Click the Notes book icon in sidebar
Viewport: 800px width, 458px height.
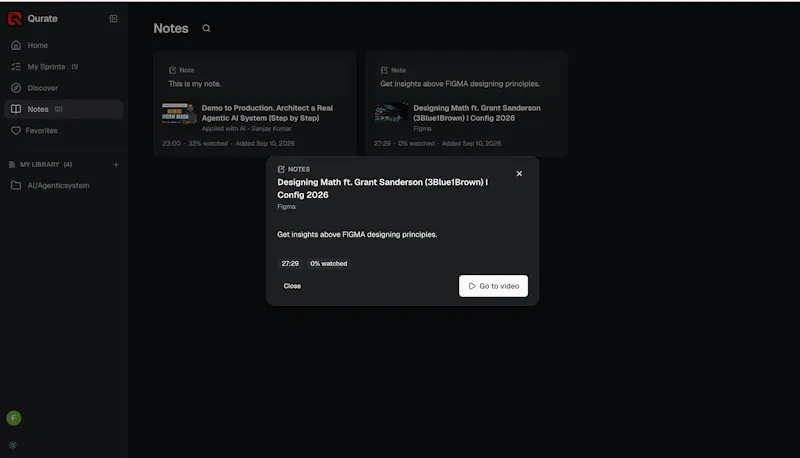click(16, 109)
